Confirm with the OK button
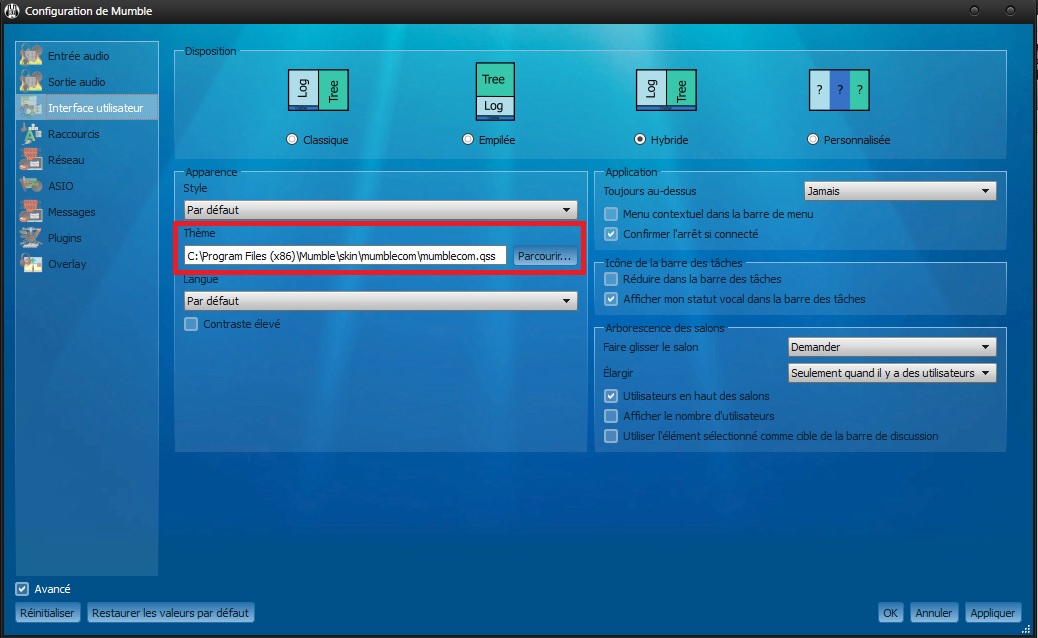 [890, 613]
